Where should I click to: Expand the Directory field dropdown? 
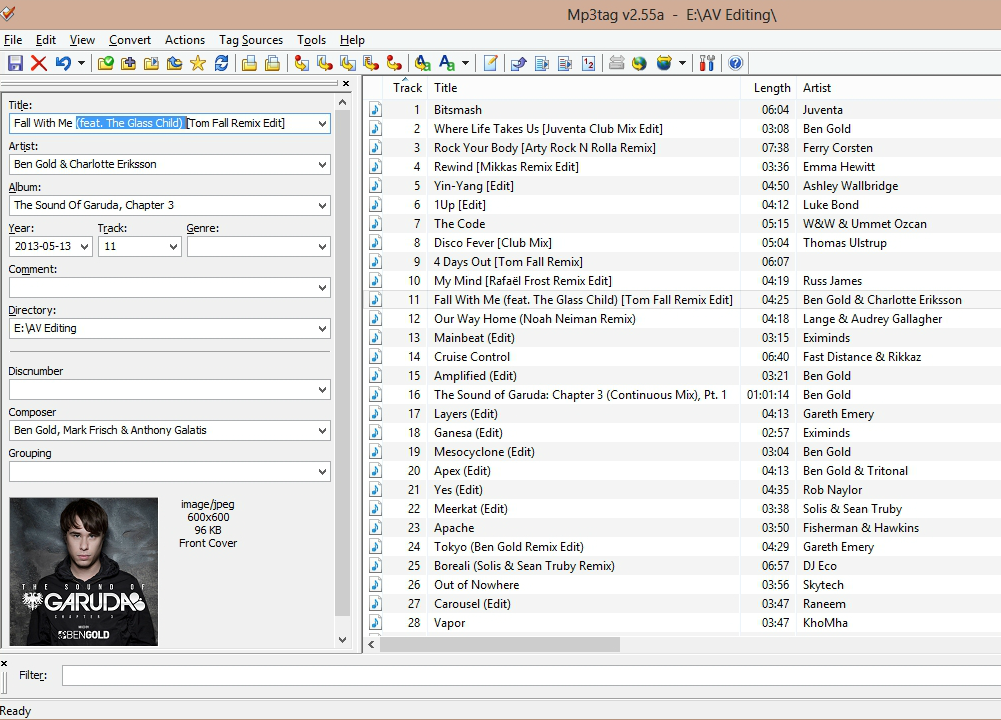[322, 329]
